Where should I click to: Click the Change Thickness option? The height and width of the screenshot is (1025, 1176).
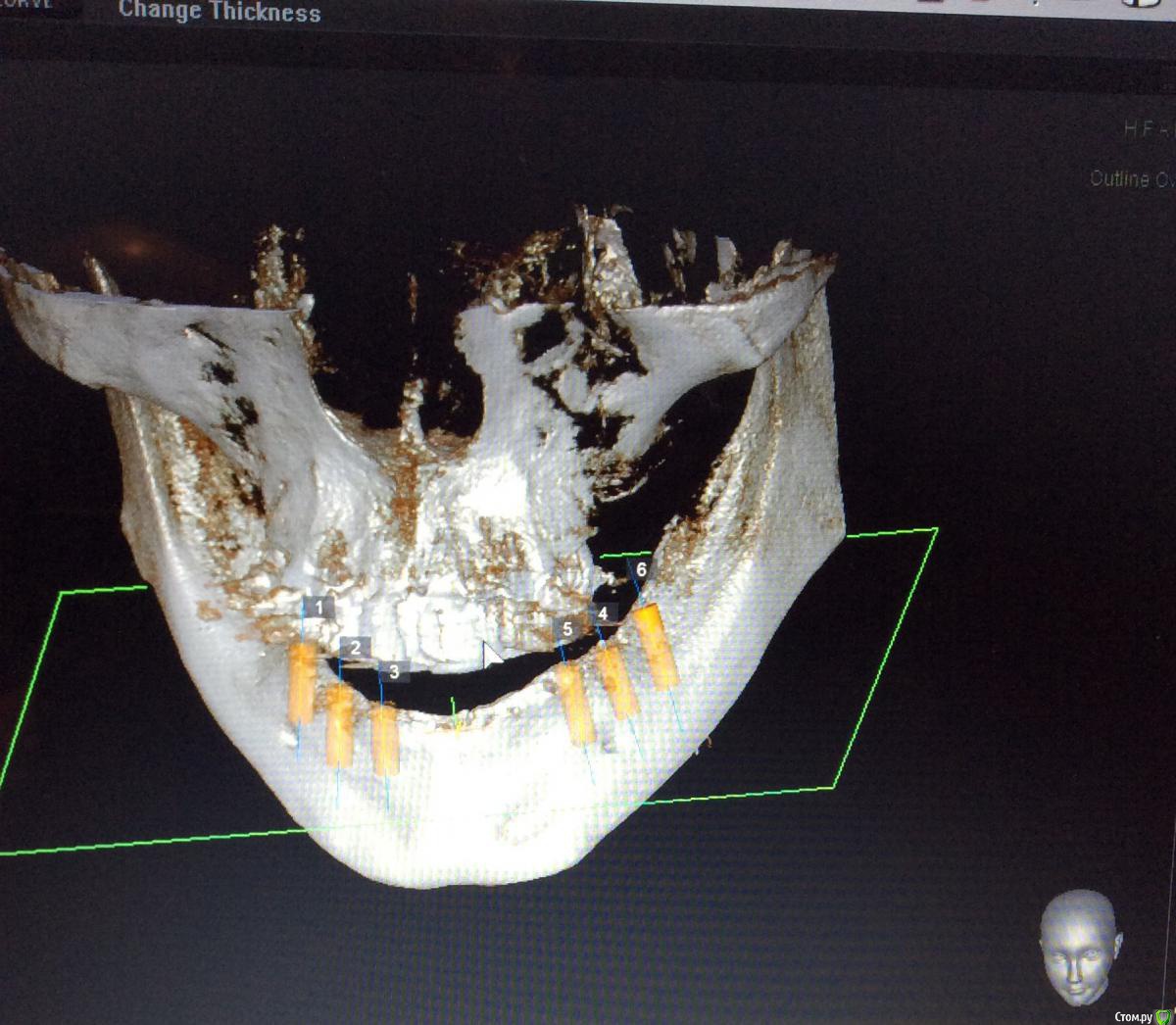219,12
